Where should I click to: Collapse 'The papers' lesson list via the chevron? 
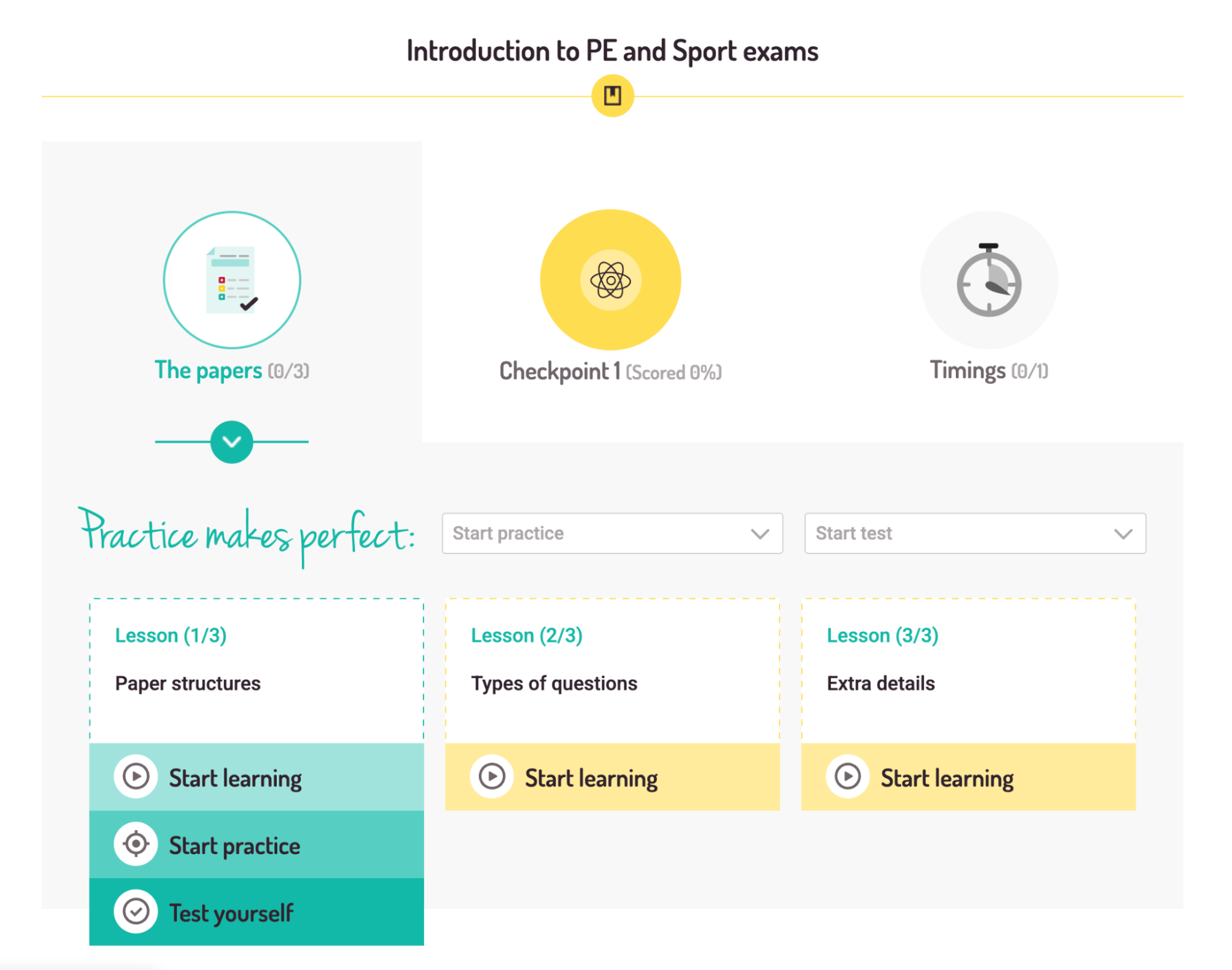(231, 441)
